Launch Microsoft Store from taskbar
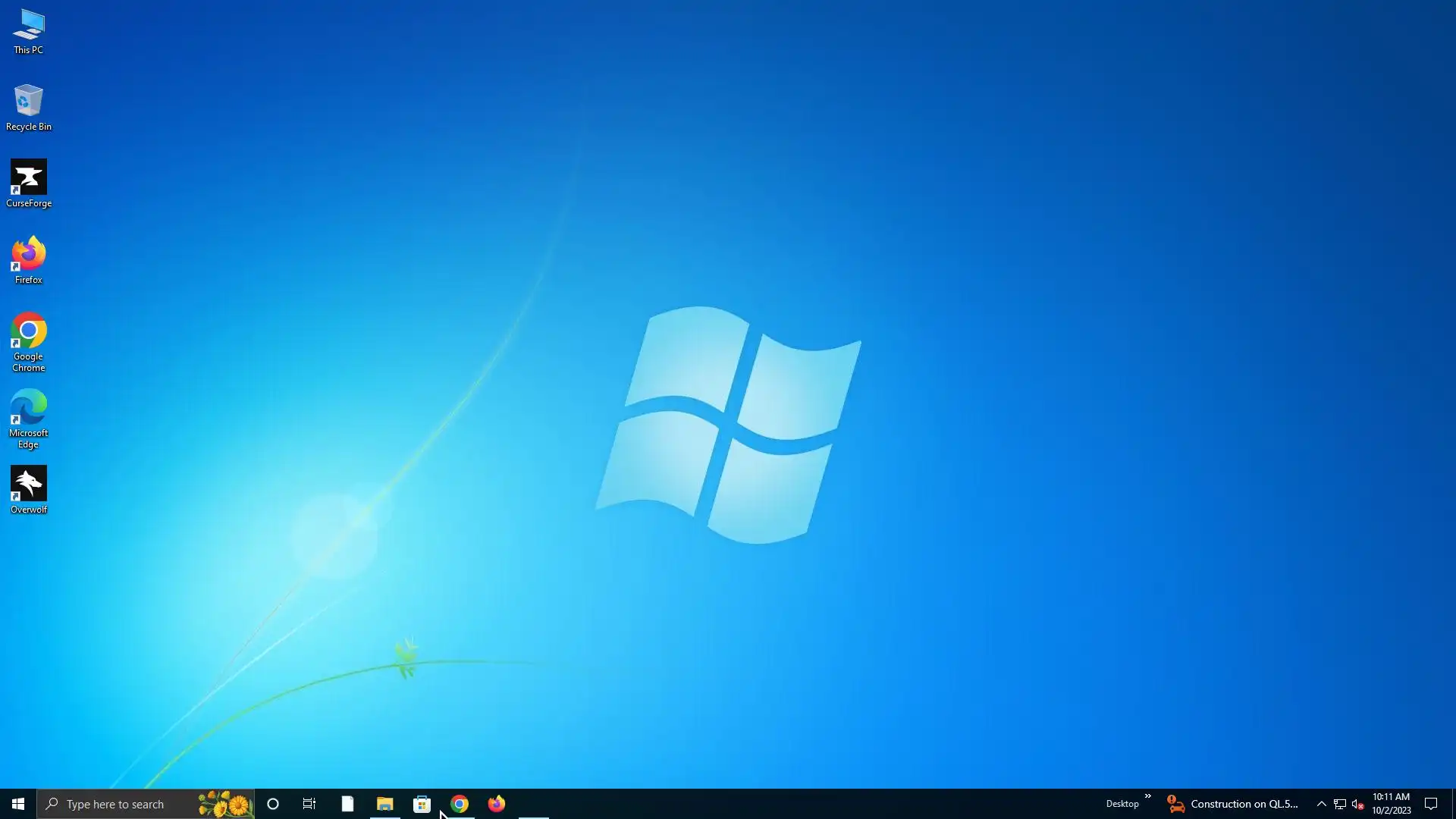 [x=422, y=804]
